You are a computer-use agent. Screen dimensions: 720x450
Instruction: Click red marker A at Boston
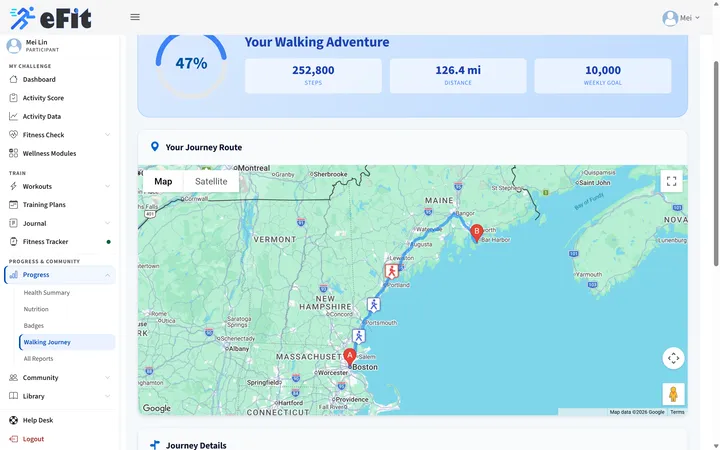click(349, 358)
